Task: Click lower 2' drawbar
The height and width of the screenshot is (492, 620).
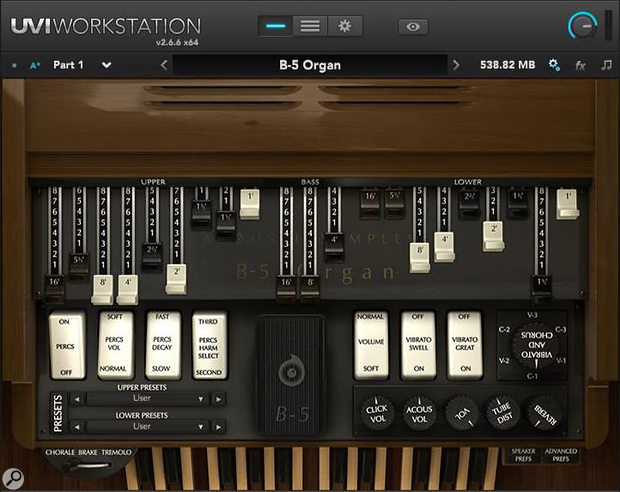Action: (493, 237)
